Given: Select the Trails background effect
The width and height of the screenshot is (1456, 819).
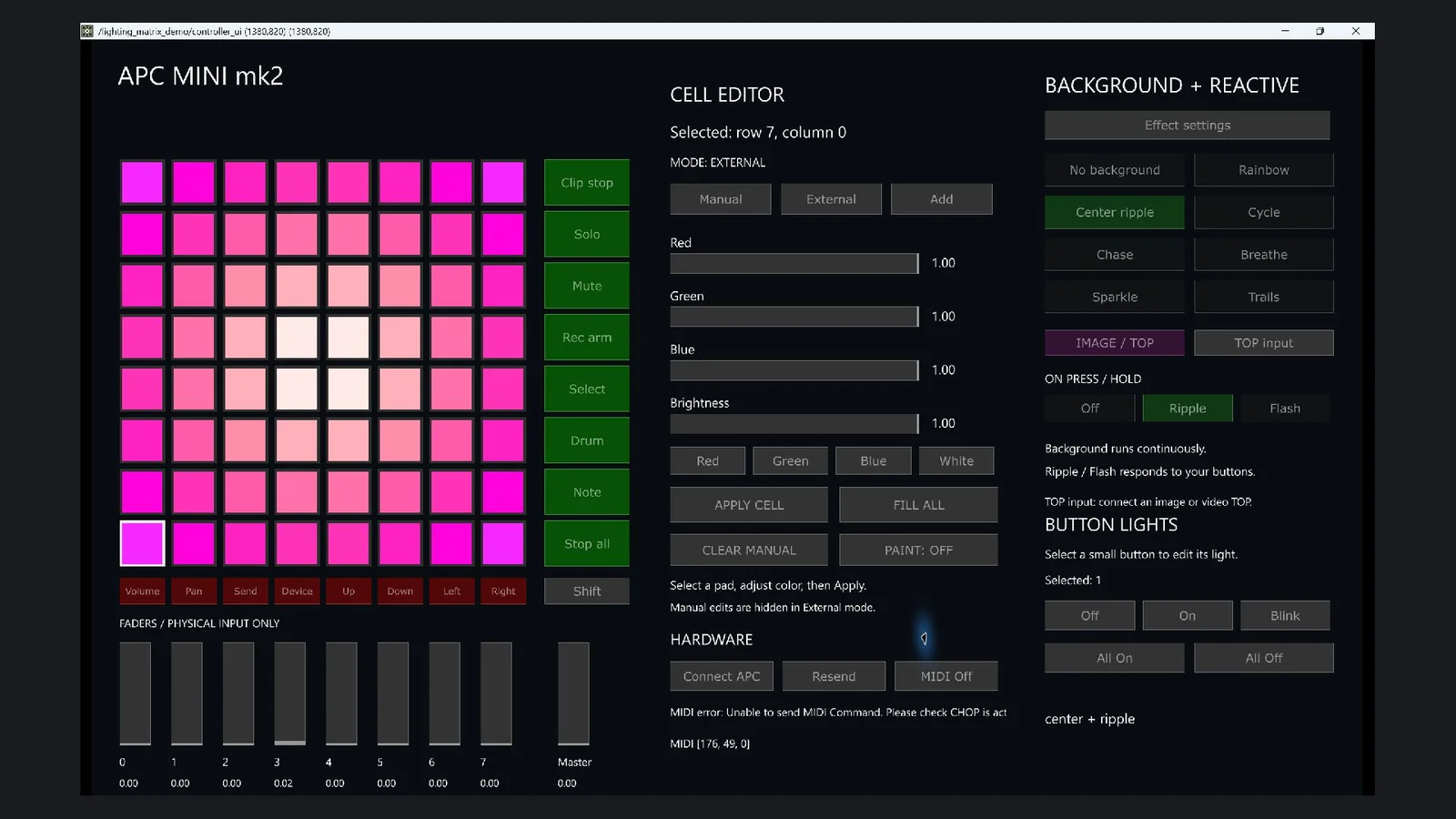Looking at the screenshot, I should click(1264, 298).
